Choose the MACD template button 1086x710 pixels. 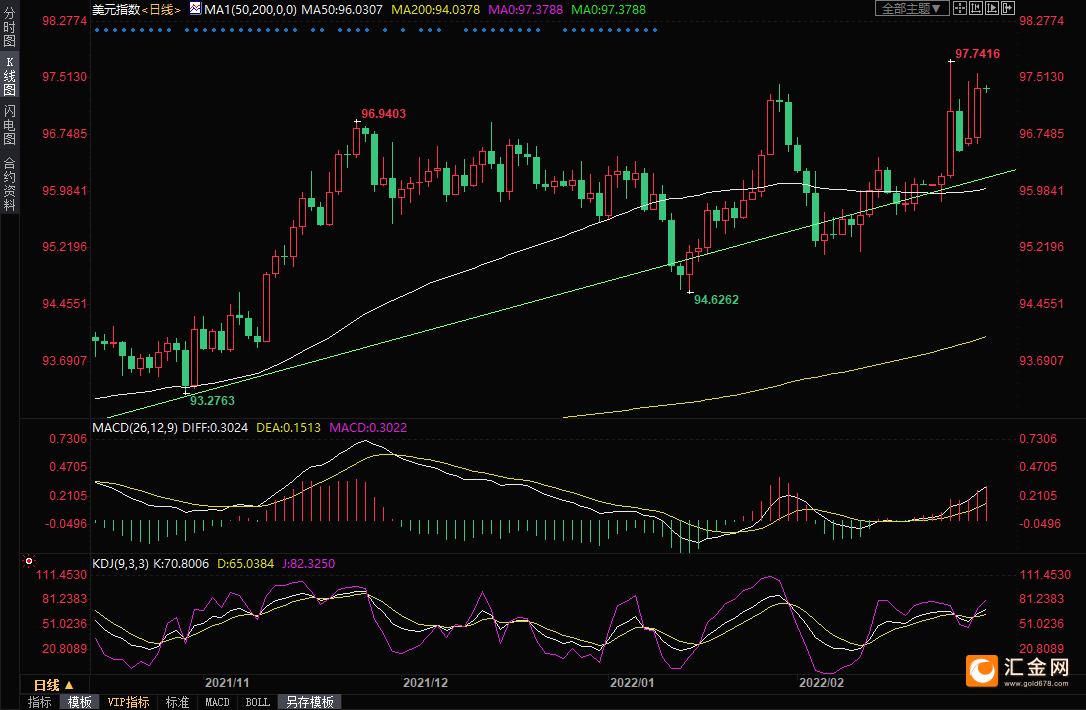(x=217, y=702)
